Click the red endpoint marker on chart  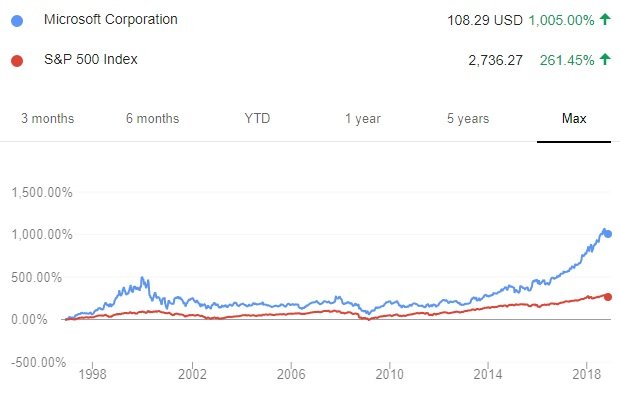pos(608,297)
